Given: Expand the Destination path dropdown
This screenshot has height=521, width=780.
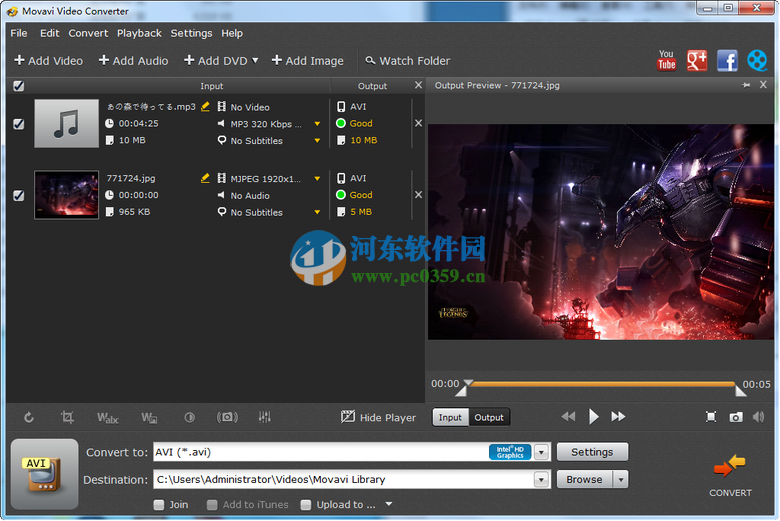Looking at the screenshot, I should click(x=541, y=480).
